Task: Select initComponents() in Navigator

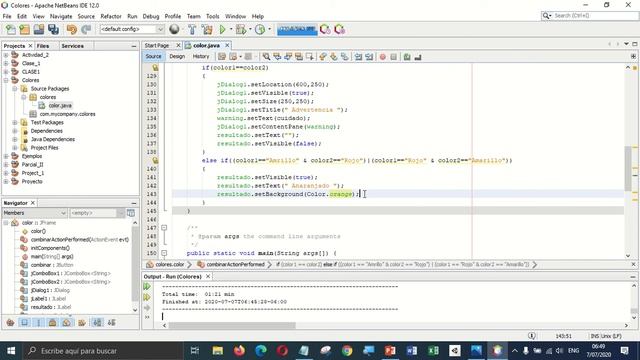Action: 50,248
